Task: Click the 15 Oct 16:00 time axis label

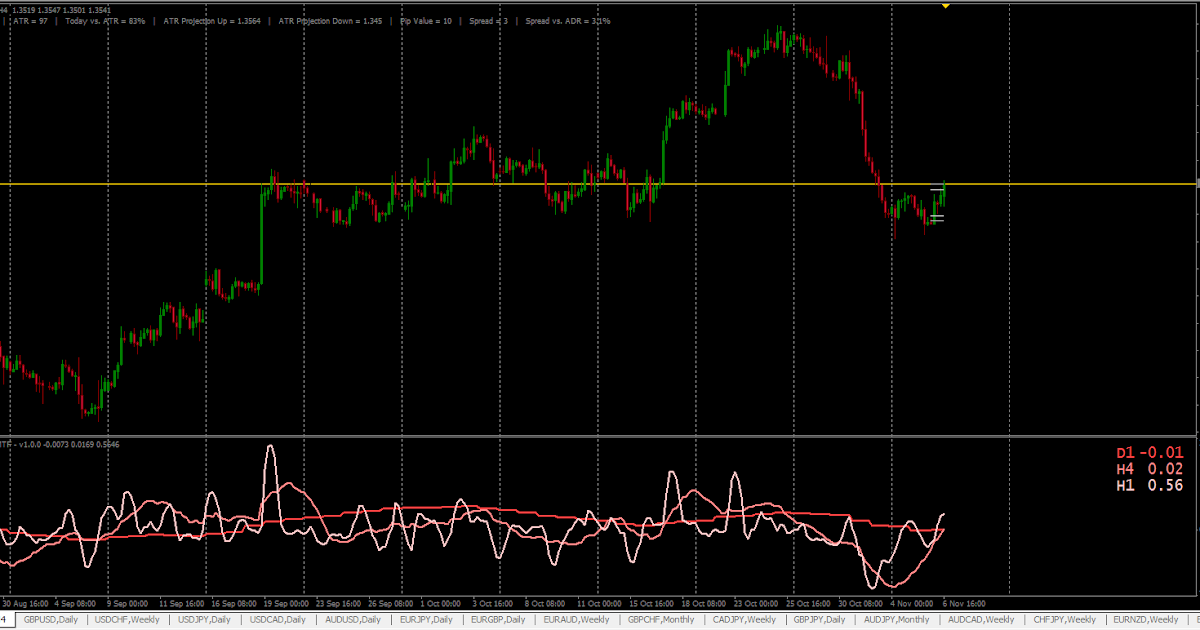Action: point(650,604)
